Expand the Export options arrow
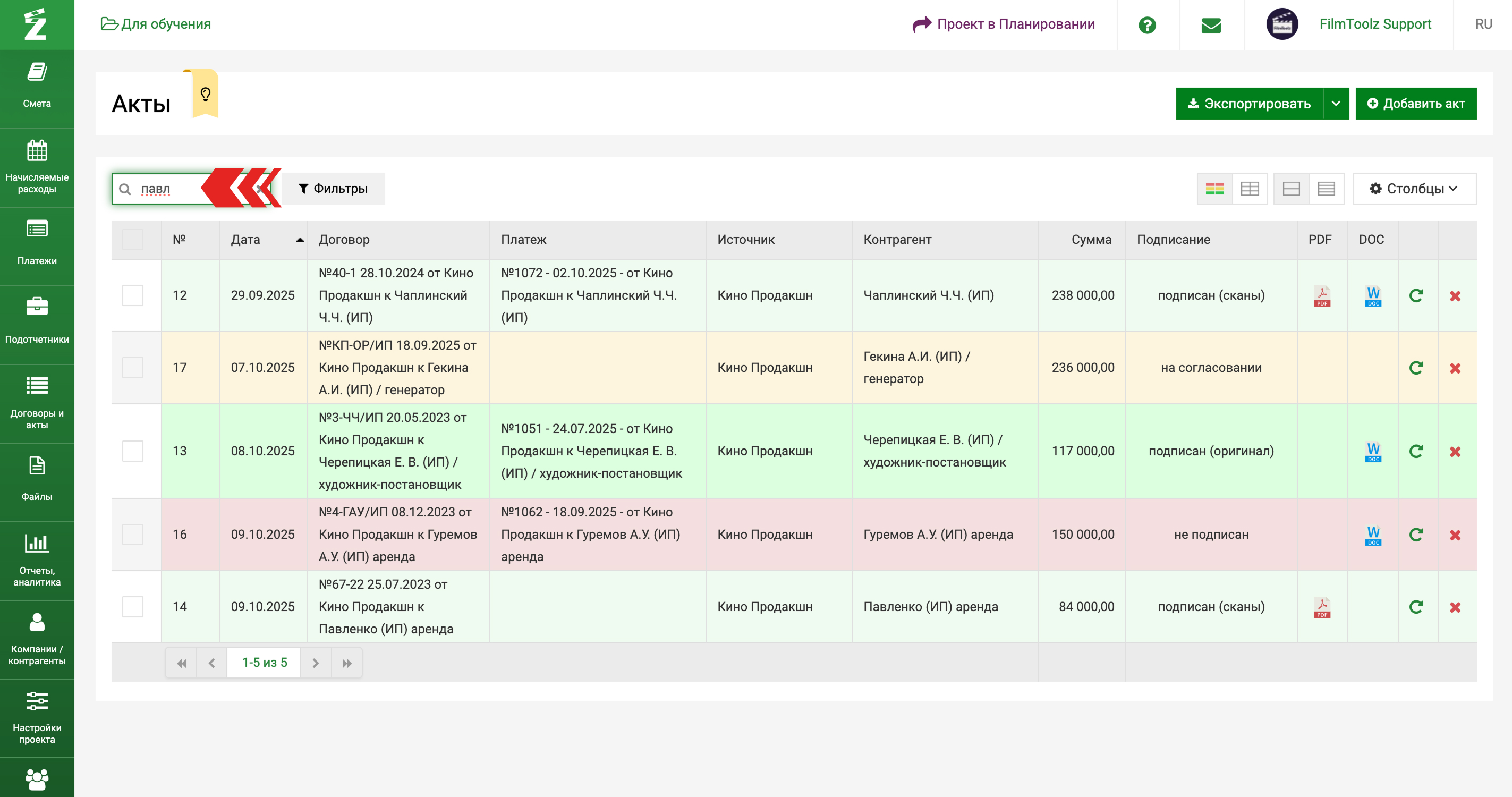This screenshot has width=1512, height=797. tap(1335, 104)
